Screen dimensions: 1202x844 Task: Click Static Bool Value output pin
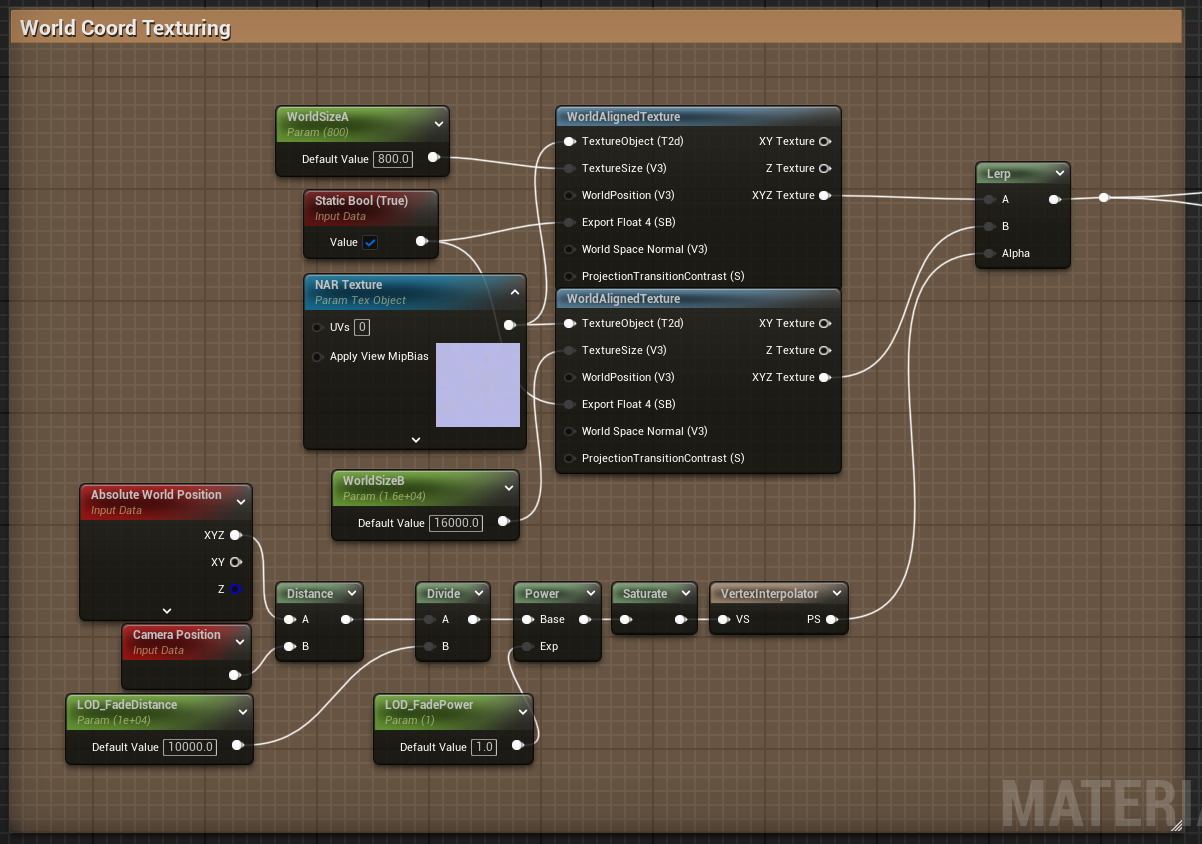[x=422, y=241]
